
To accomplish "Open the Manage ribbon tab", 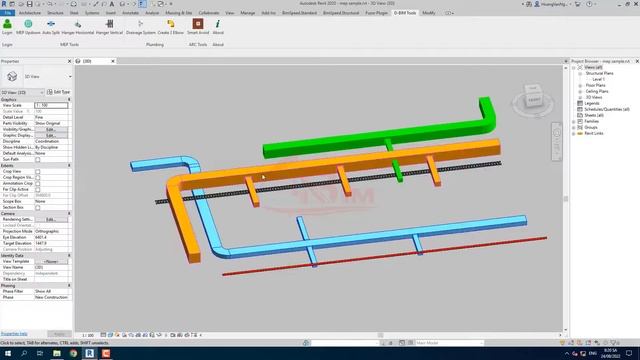I will coord(247,13).
